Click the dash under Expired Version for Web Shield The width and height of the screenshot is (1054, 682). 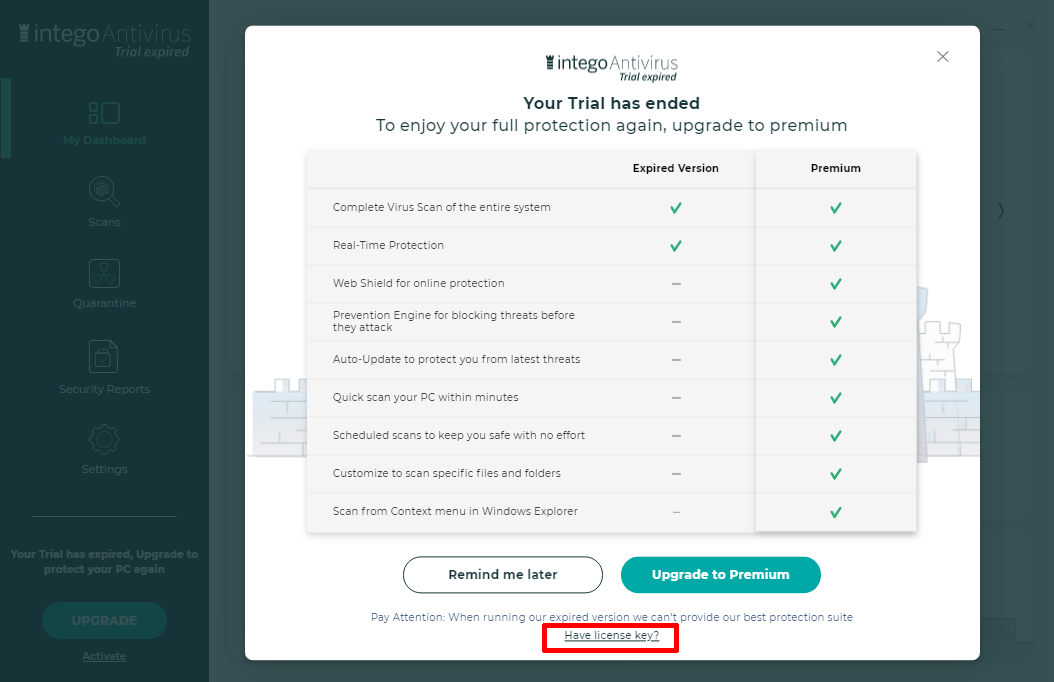click(676, 283)
